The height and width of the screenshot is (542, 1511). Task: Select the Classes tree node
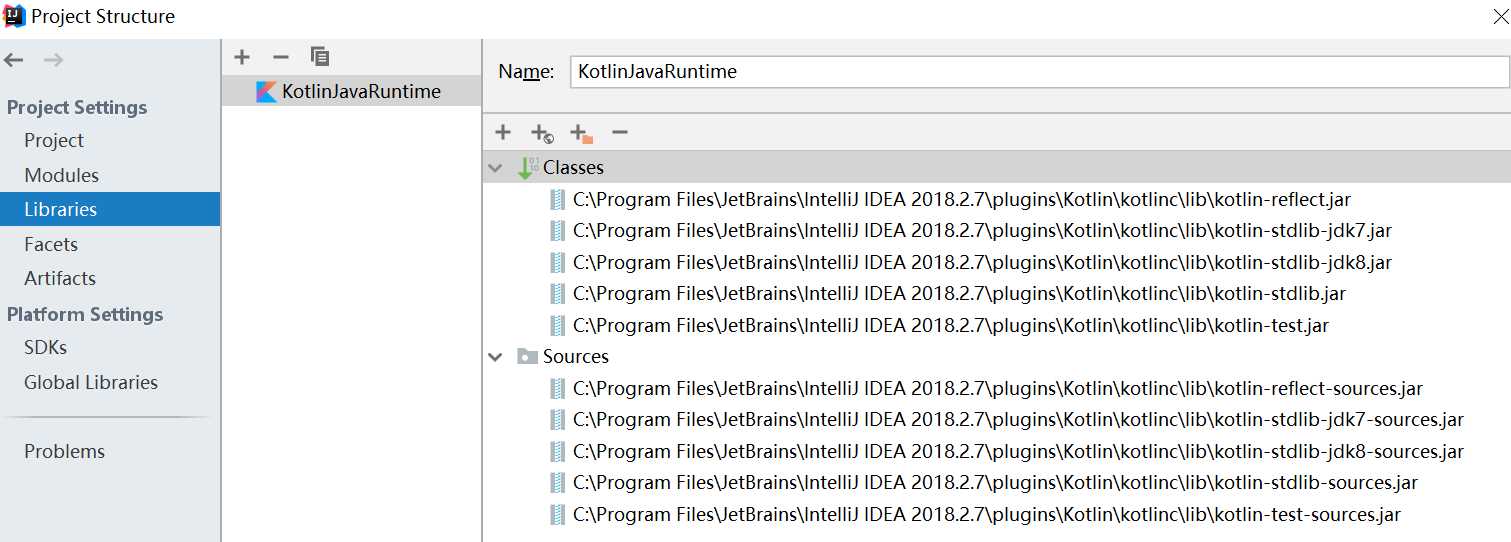click(x=573, y=168)
